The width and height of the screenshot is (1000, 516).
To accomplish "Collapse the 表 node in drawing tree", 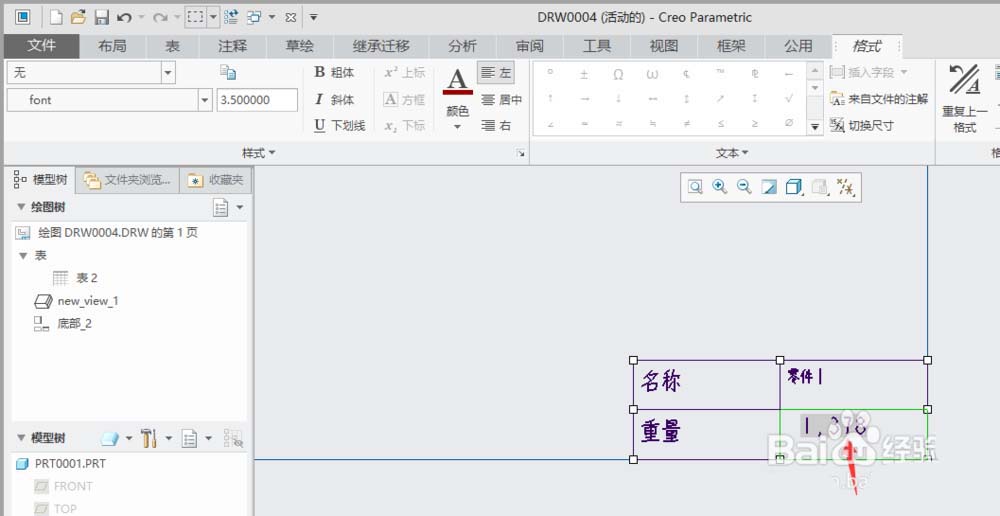I will (24, 256).
